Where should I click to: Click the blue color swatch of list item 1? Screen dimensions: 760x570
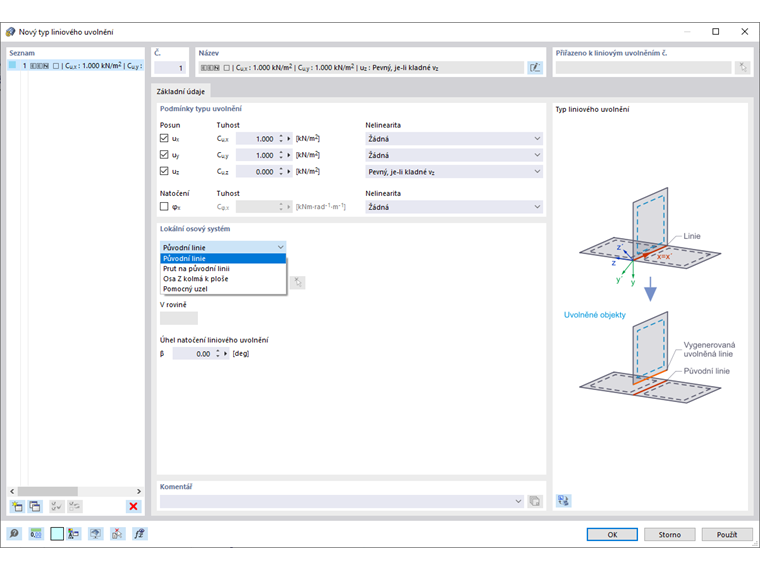[13, 65]
